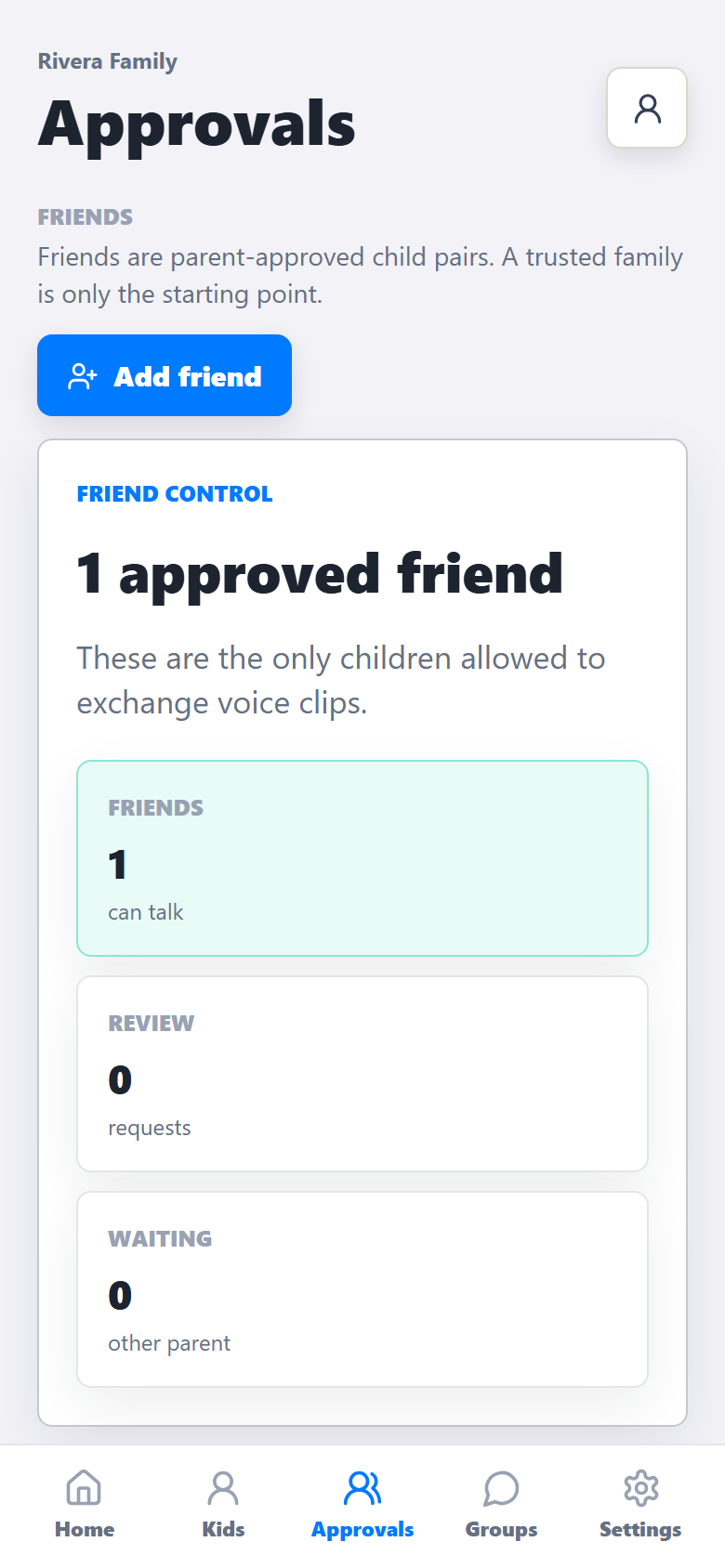The width and height of the screenshot is (725, 1568).
Task: Click the Add friend button
Action: 165,375
